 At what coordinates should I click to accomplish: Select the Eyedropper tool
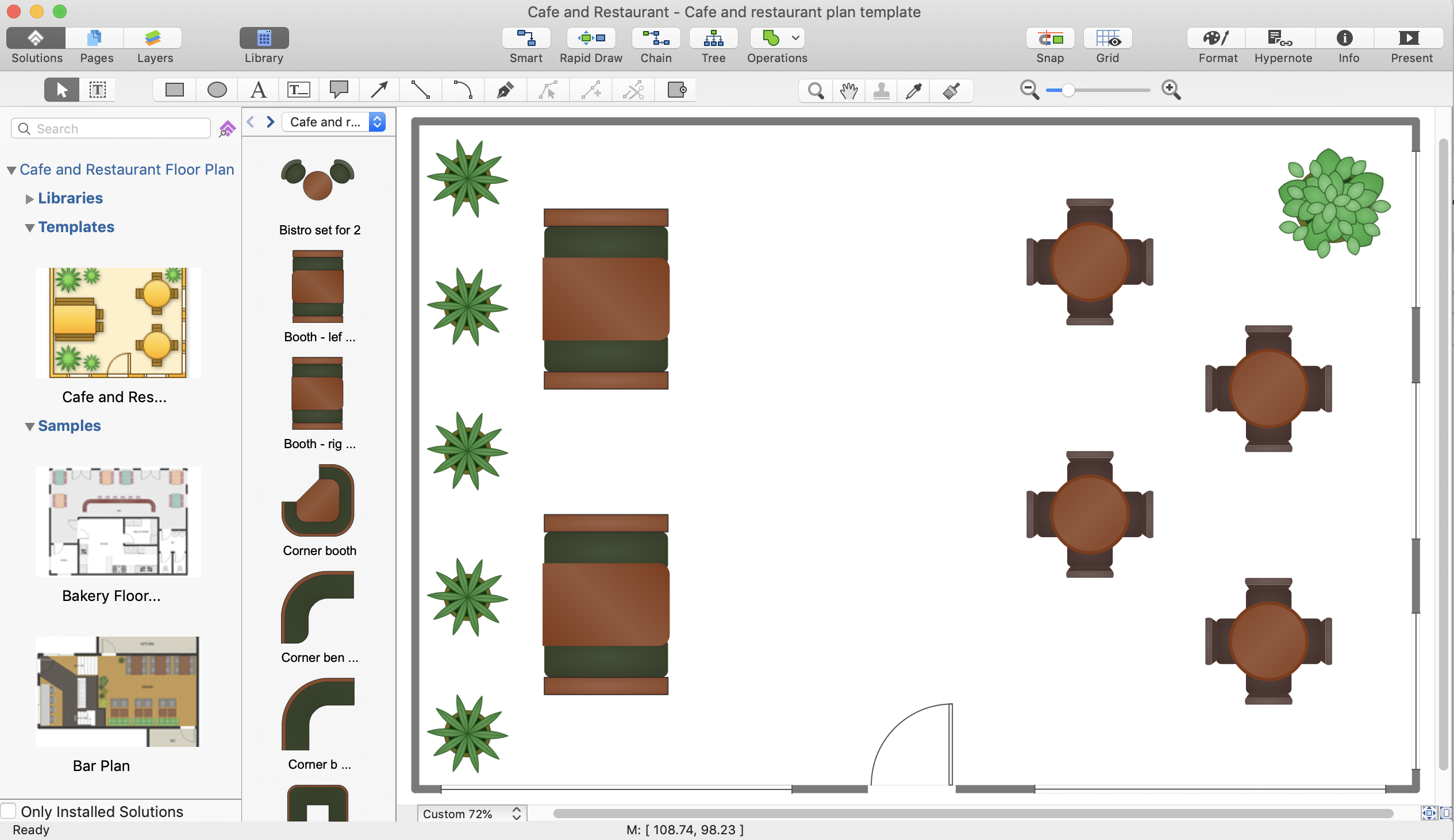(914, 91)
